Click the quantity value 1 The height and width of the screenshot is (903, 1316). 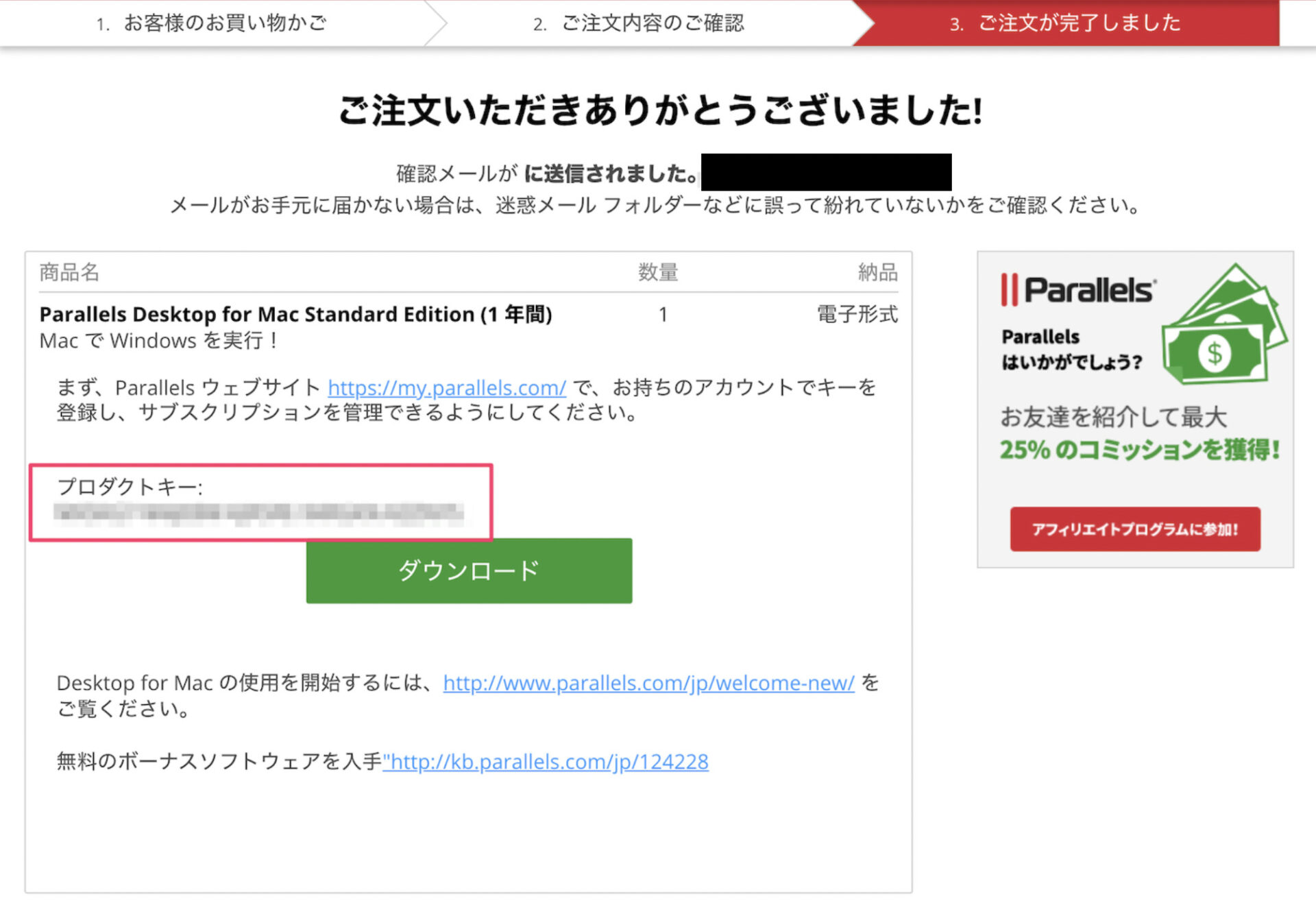663,315
